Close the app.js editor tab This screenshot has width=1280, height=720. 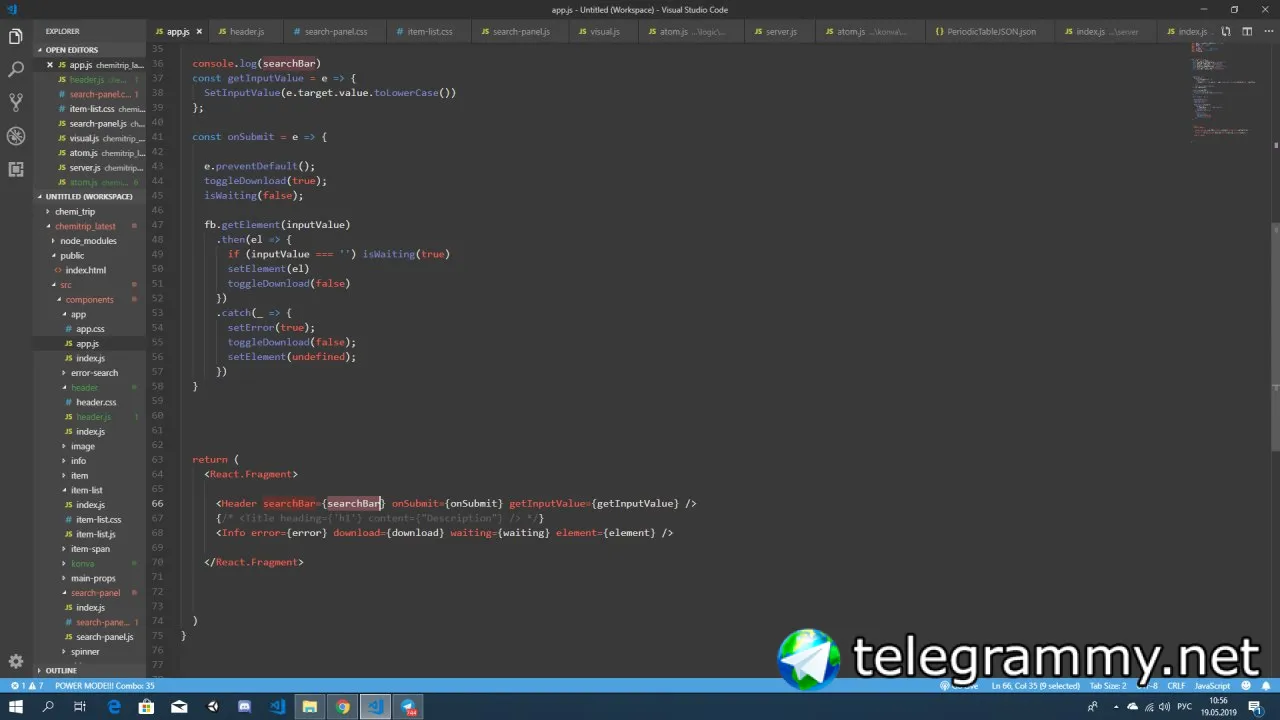199,32
